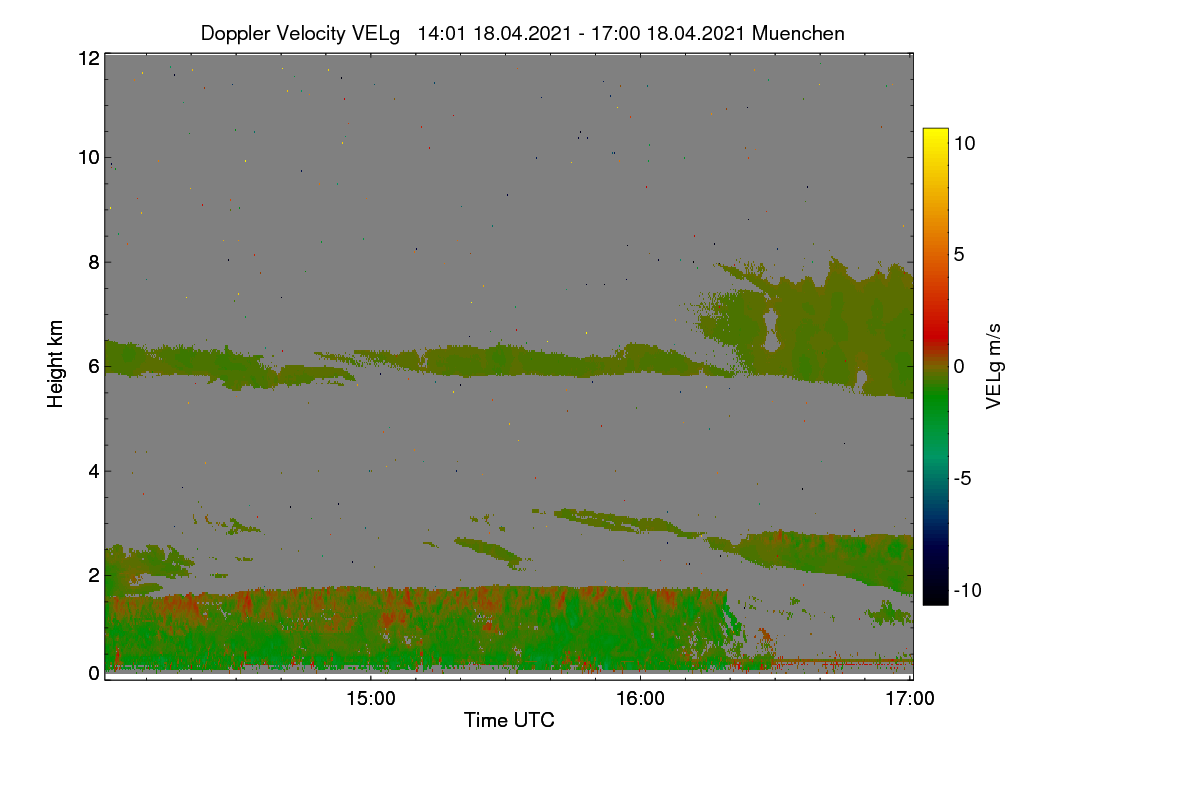
Task: Click the '15:00' time axis tick label
Action: [x=370, y=700]
